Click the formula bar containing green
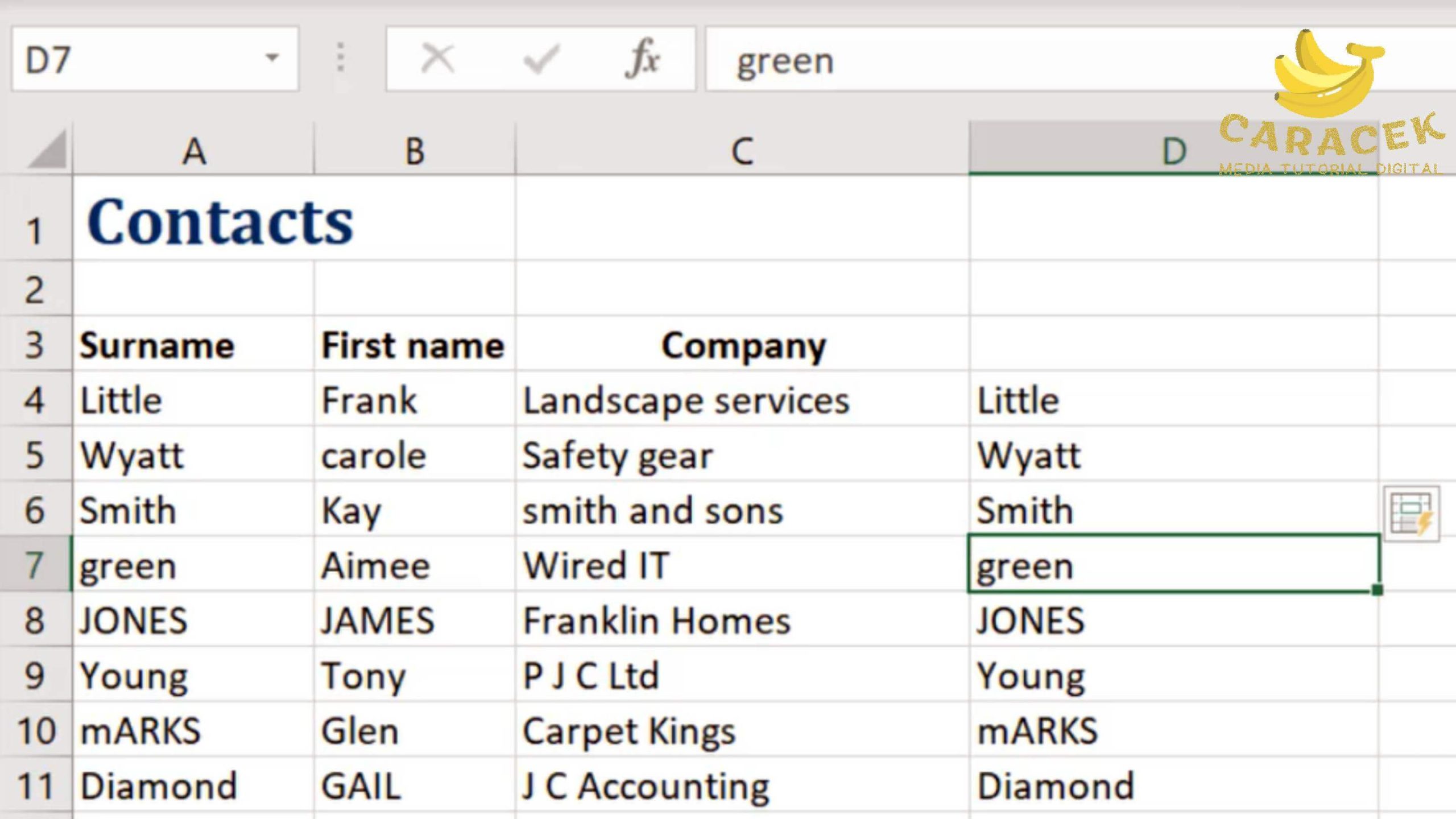The width and height of the screenshot is (1456, 819). pos(1081,59)
